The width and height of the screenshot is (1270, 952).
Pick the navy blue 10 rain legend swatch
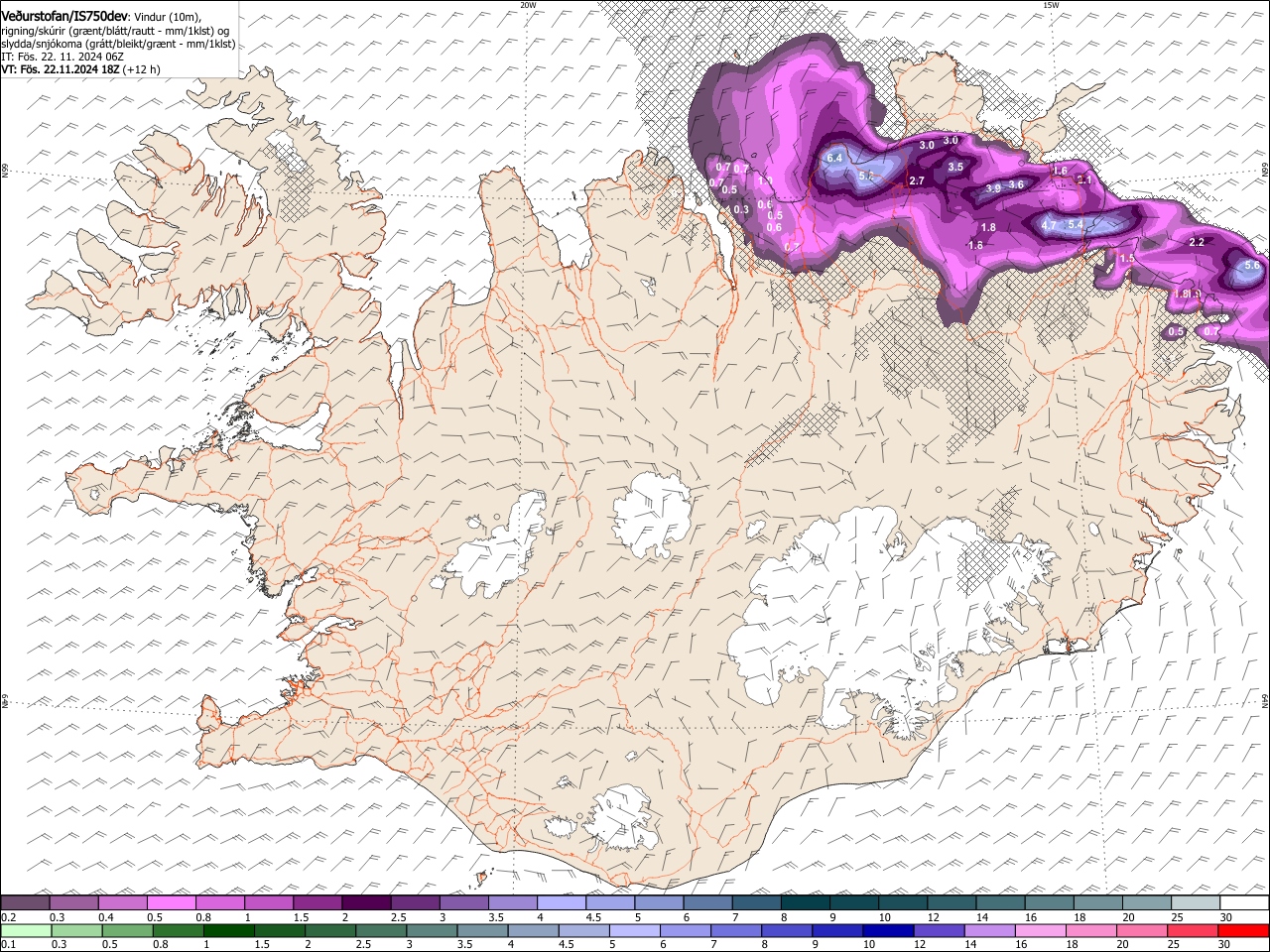tap(888, 930)
